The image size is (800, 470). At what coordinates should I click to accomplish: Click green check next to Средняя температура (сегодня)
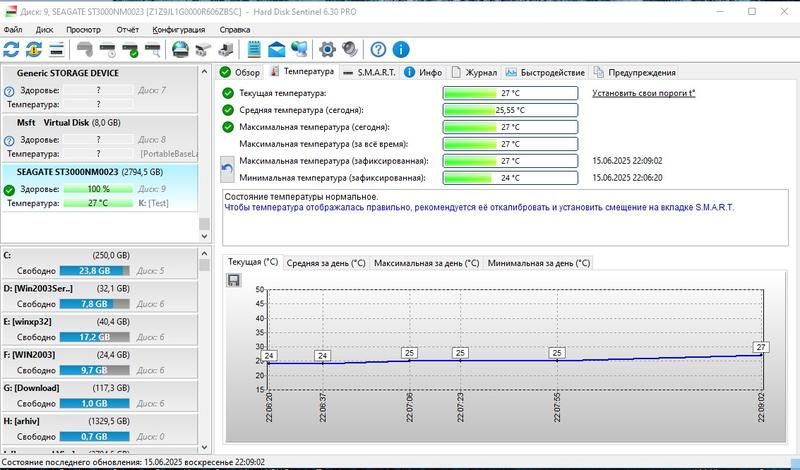(x=228, y=110)
